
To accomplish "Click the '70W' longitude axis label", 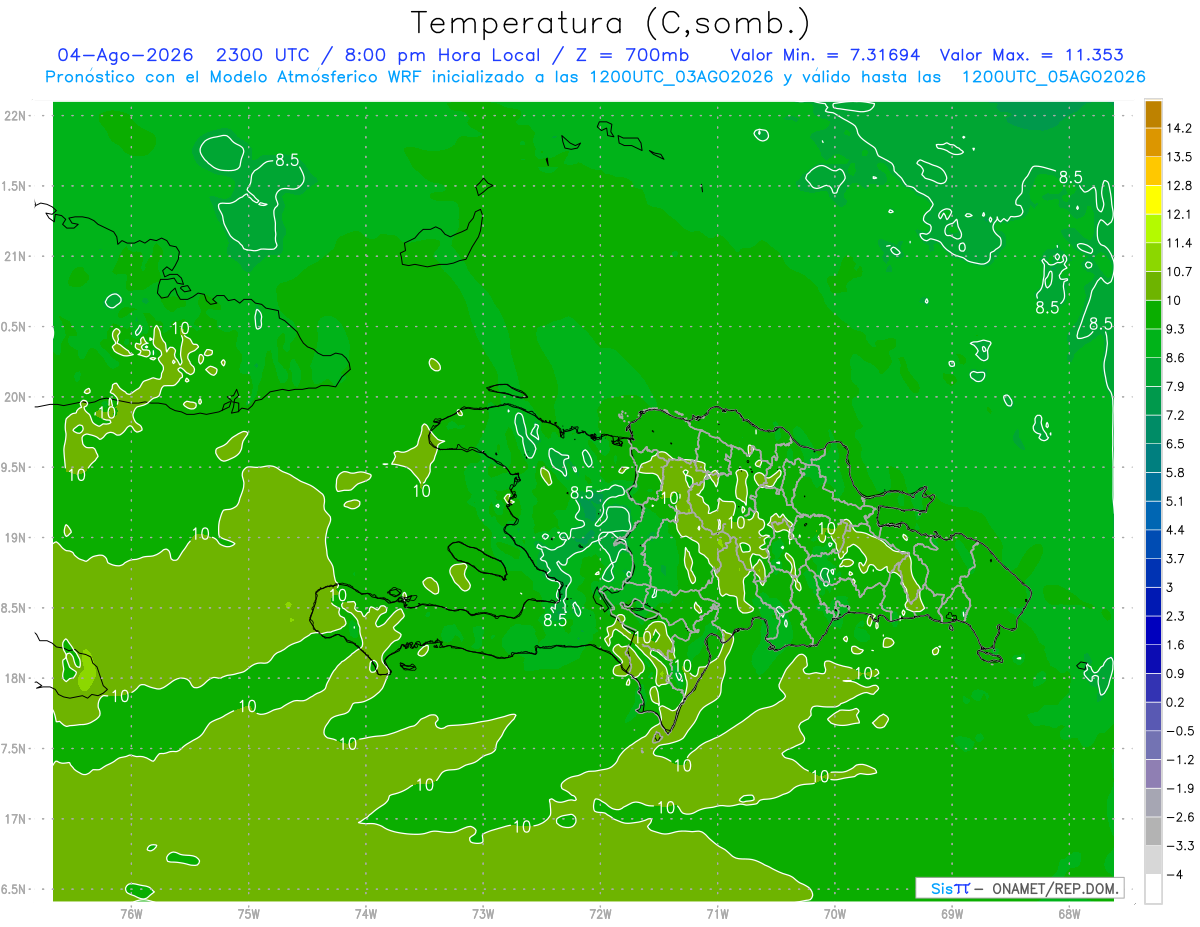I will (x=834, y=913).
